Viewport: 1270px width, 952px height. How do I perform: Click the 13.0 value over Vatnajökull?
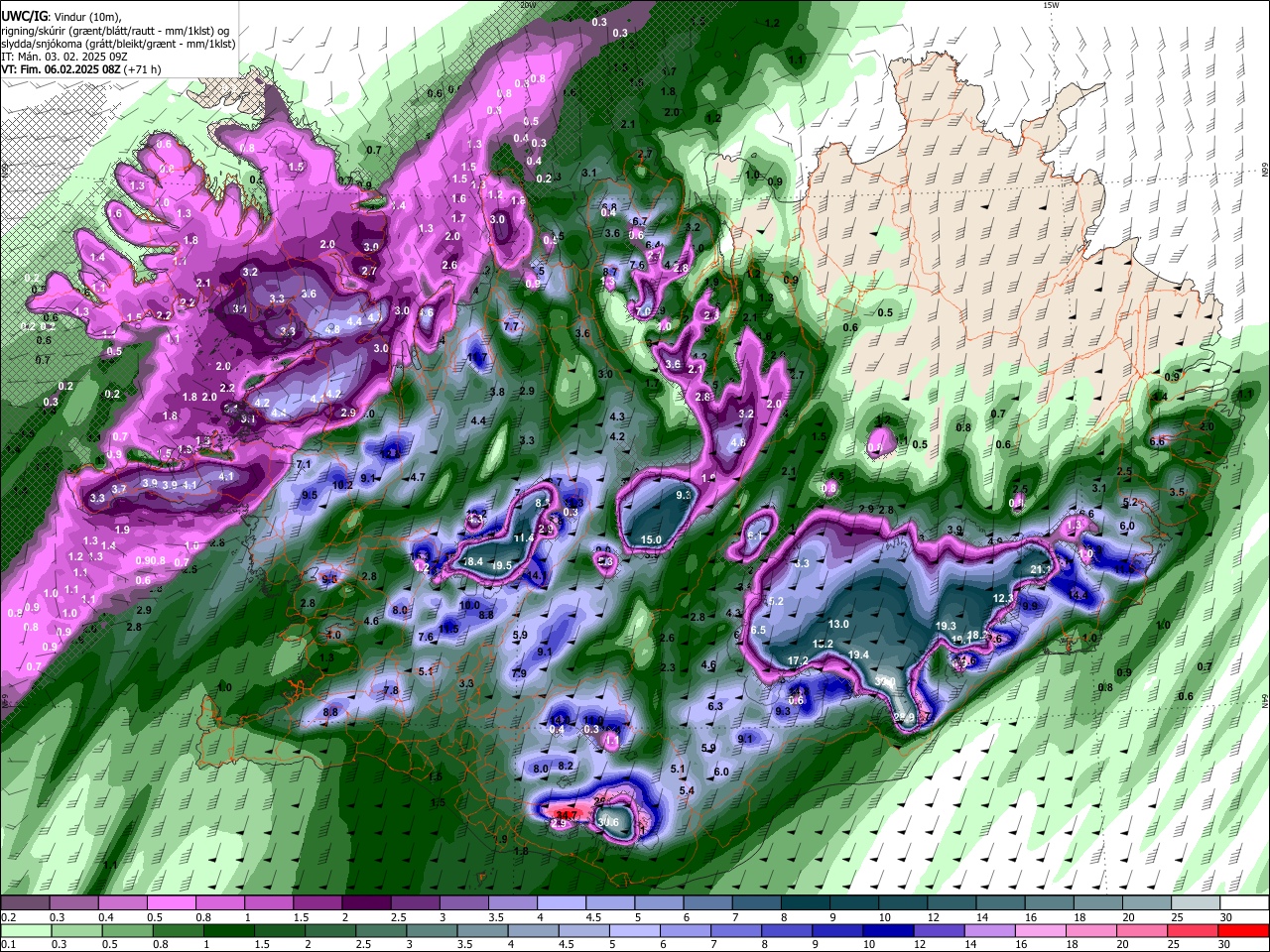(x=838, y=624)
